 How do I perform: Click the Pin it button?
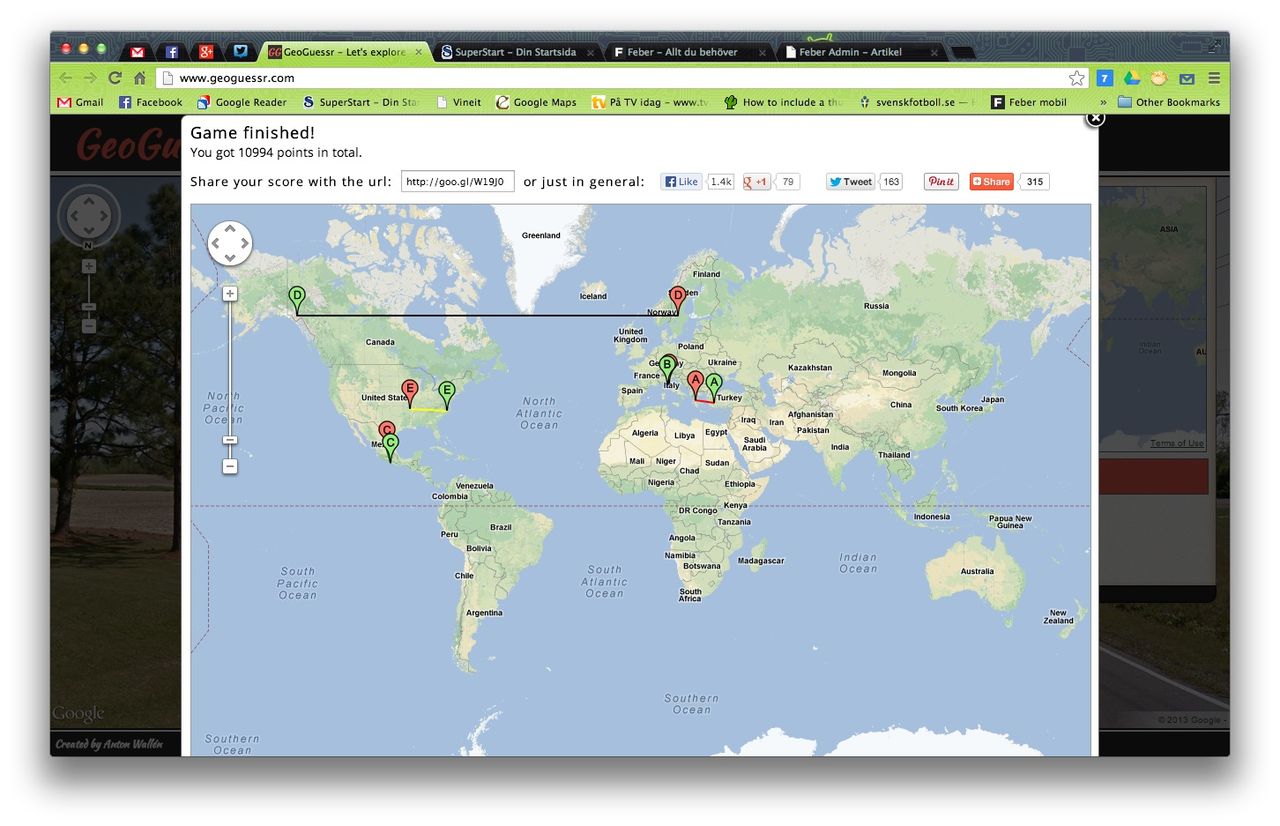pyautogui.click(x=941, y=182)
